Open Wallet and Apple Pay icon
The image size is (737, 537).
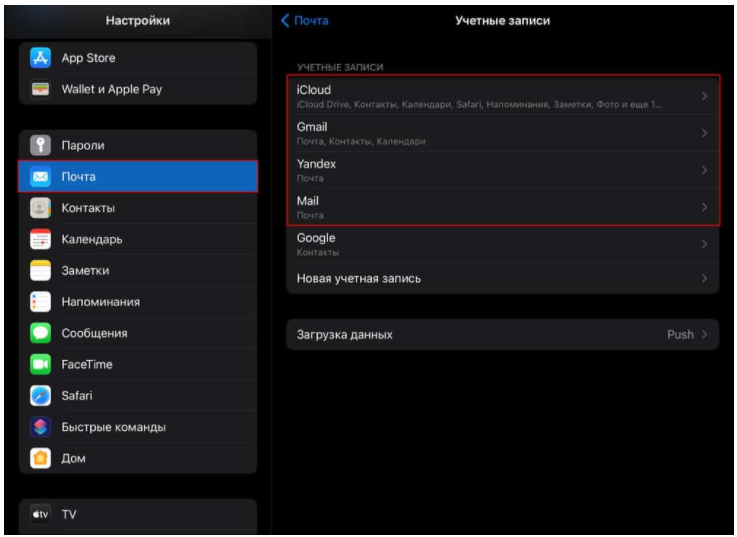pos(40,89)
